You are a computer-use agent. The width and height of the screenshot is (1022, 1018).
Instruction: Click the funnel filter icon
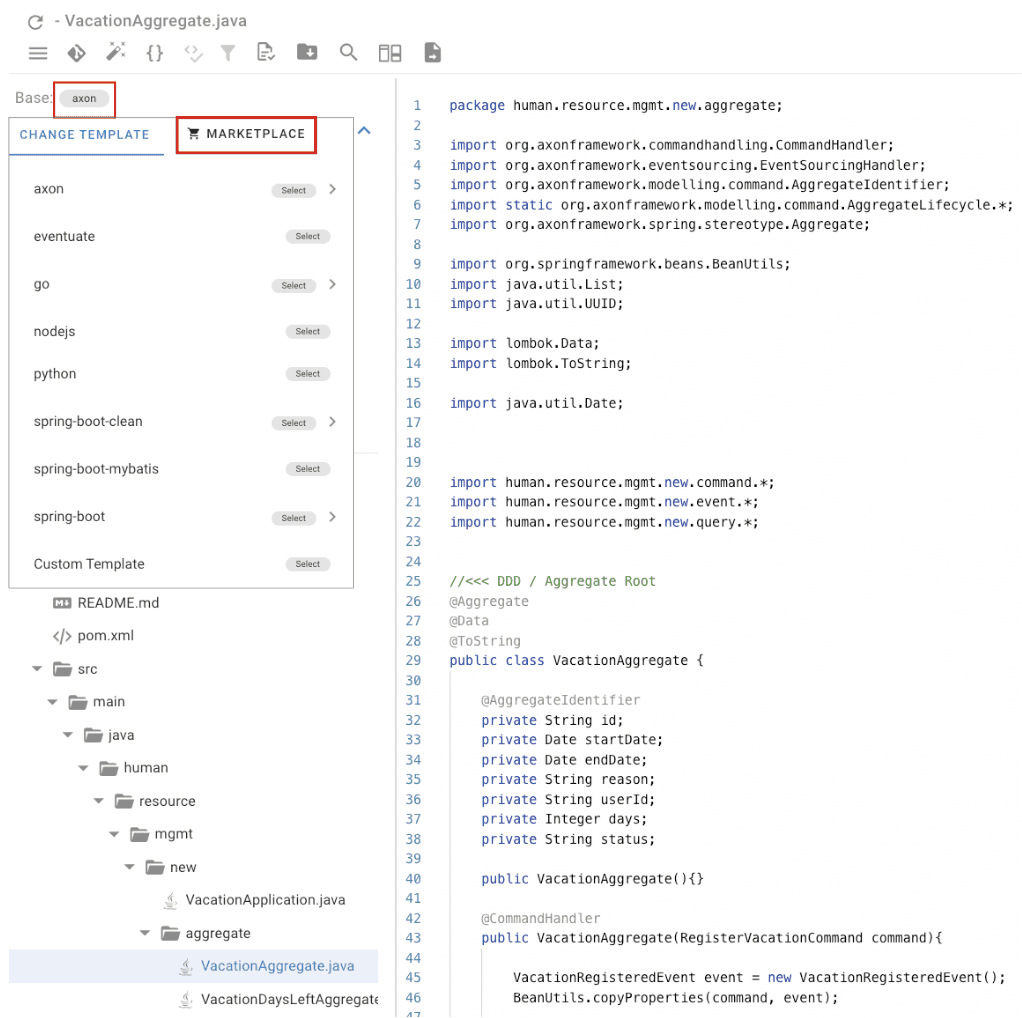click(229, 53)
